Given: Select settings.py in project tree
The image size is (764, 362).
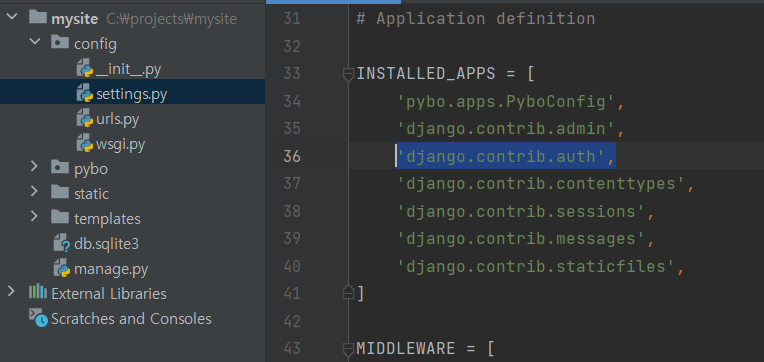Looking at the screenshot, I should point(132,95).
